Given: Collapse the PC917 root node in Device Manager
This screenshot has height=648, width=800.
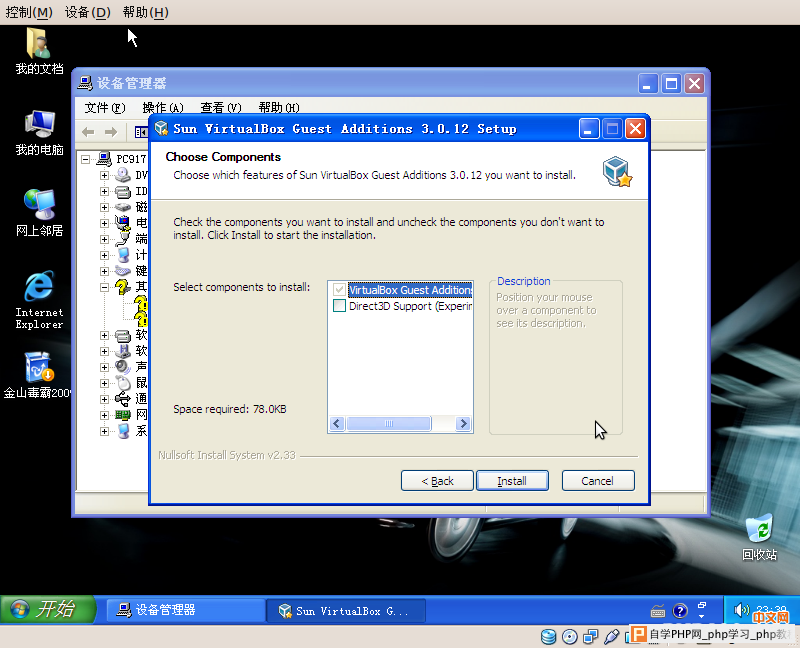Looking at the screenshot, I should 86,159.
